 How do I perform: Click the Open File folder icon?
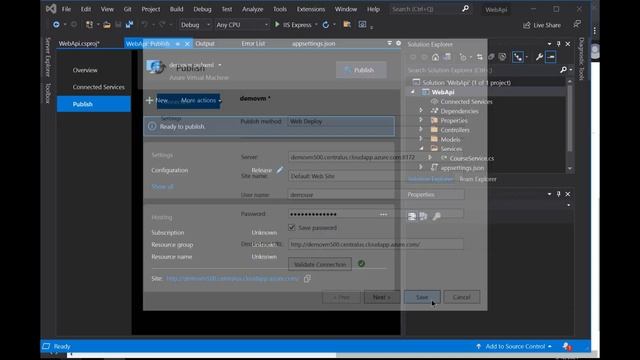click(x=107, y=25)
